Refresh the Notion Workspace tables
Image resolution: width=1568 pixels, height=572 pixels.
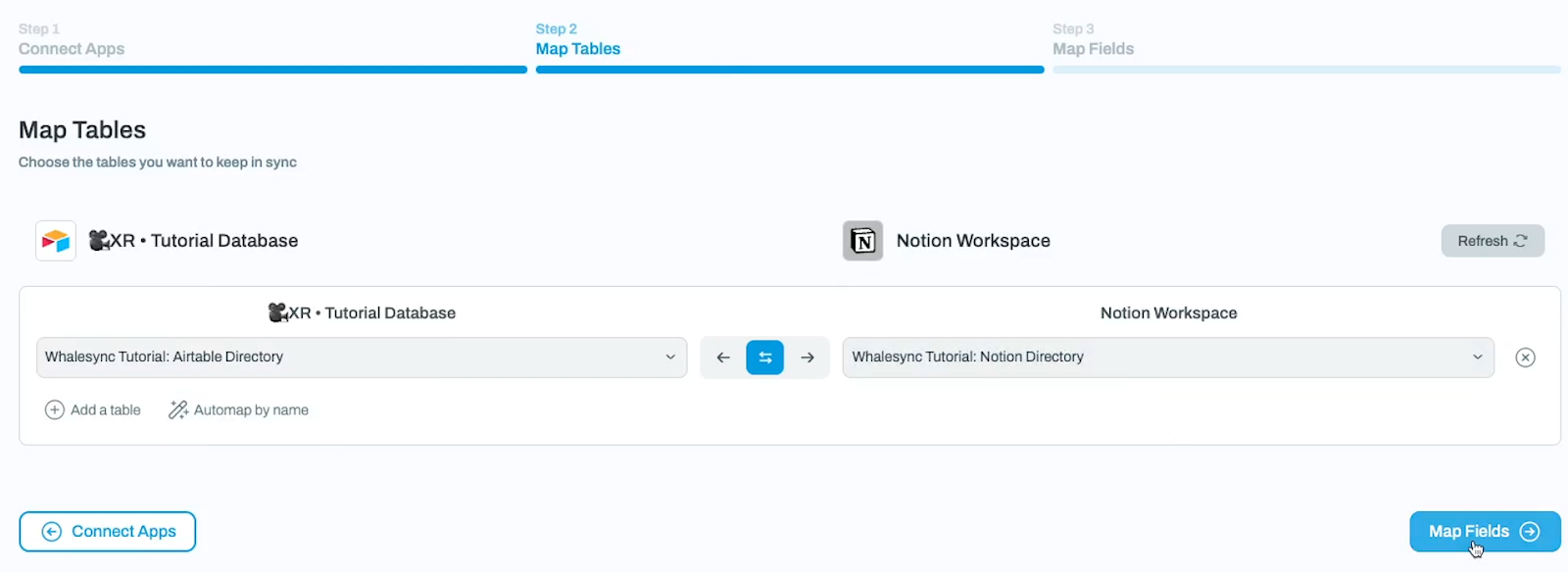[x=1493, y=241]
